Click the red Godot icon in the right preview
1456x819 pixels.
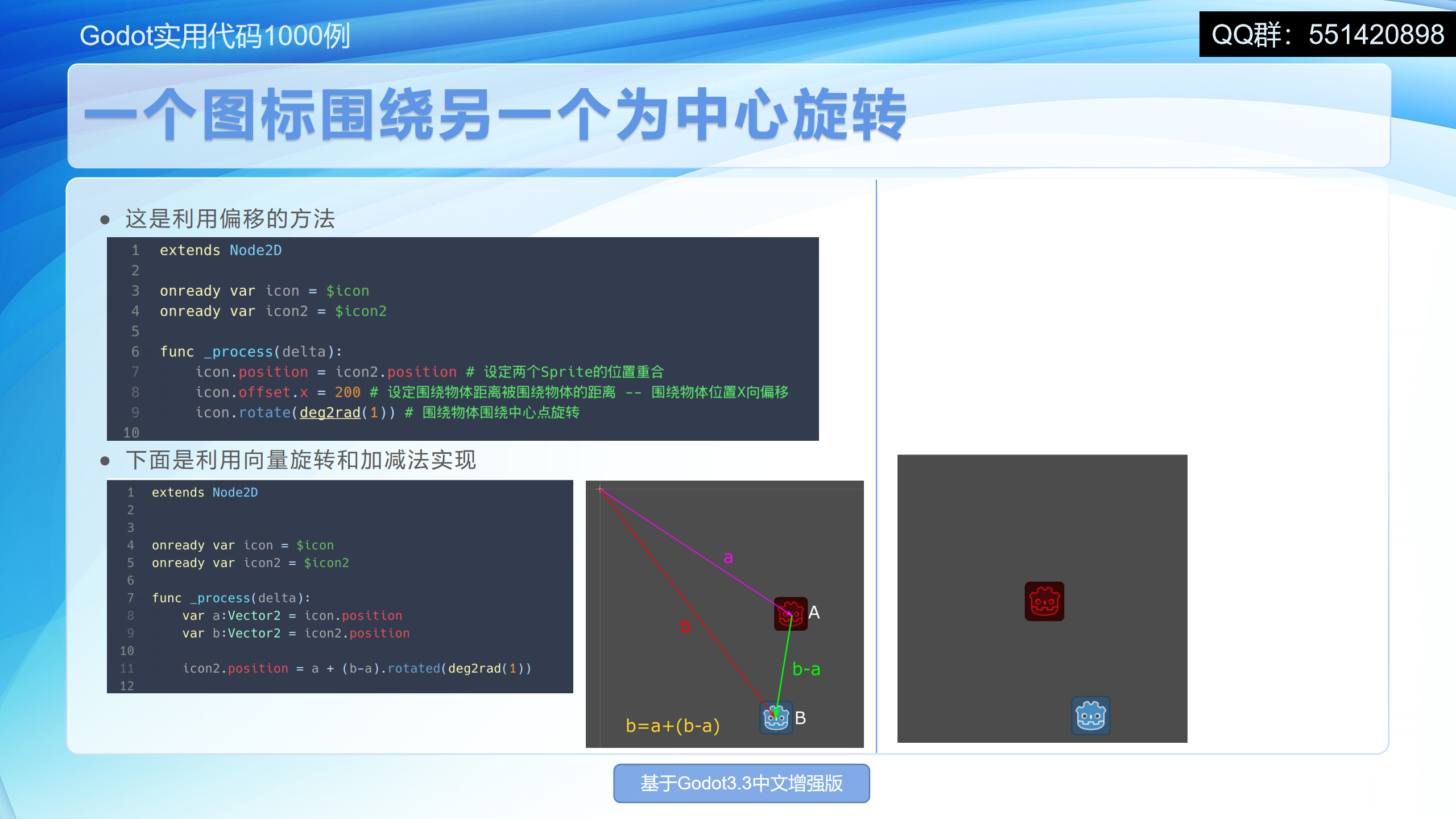pos(1044,601)
